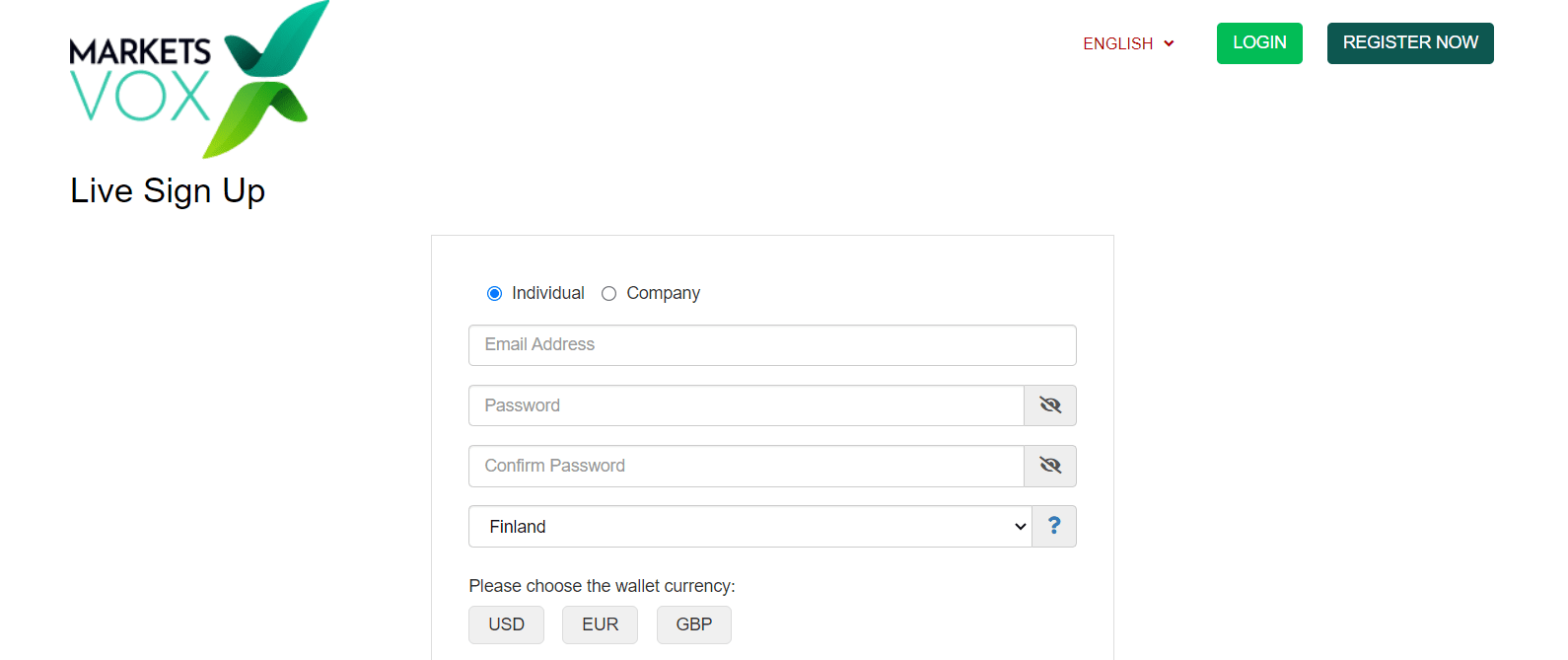Focus the Confirm Password field
Image resolution: width=1568 pixels, height=660 pixels.
coord(747,466)
